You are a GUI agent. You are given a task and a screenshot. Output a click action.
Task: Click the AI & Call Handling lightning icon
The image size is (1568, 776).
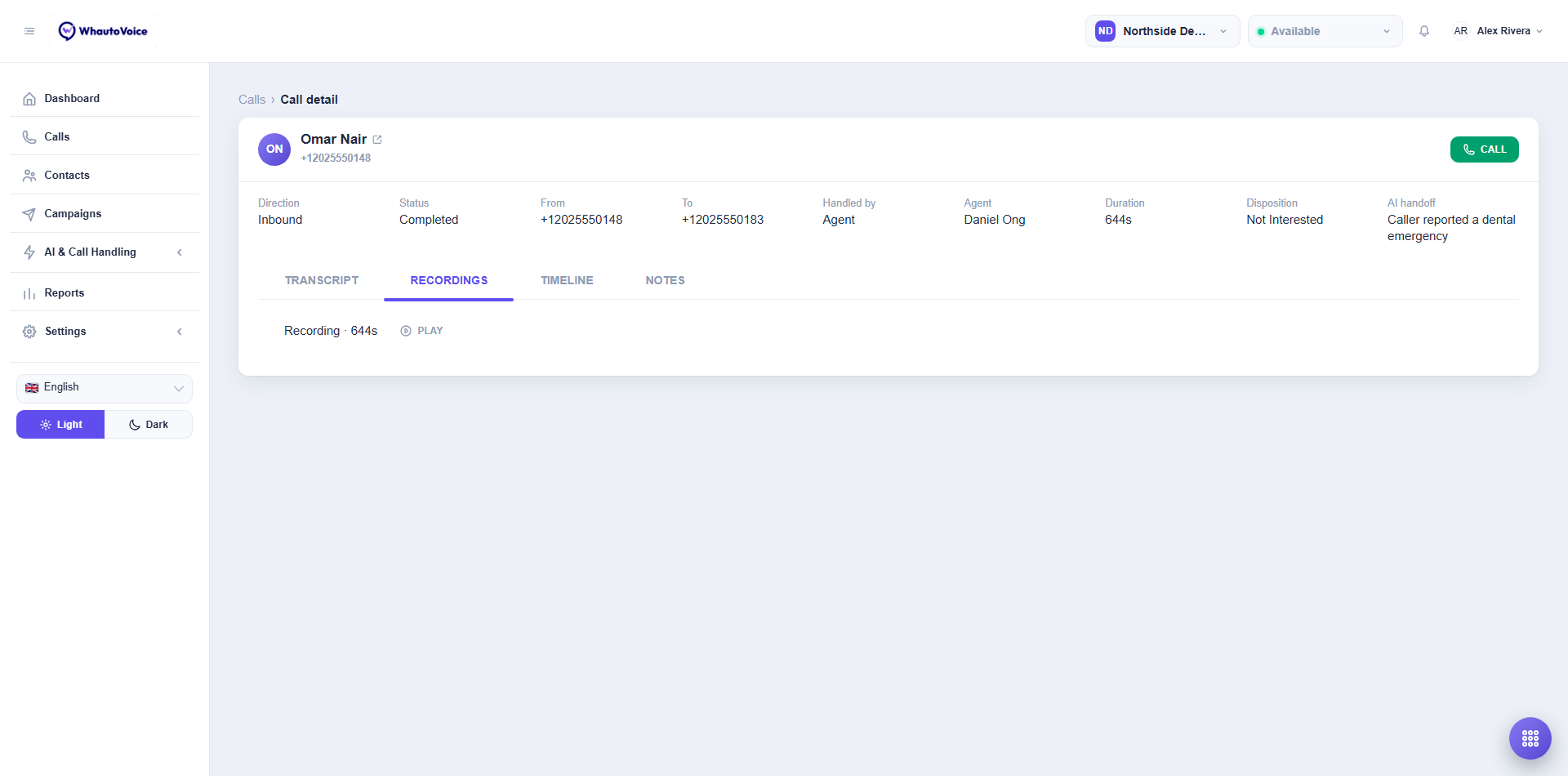(29, 252)
